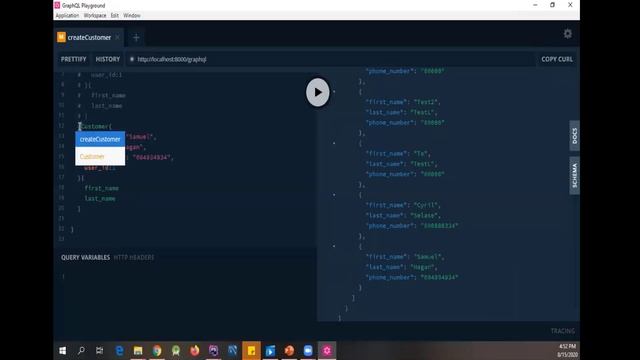Open File Explorer from the taskbar
Viewport: 640px width, 360px height.
138,351
